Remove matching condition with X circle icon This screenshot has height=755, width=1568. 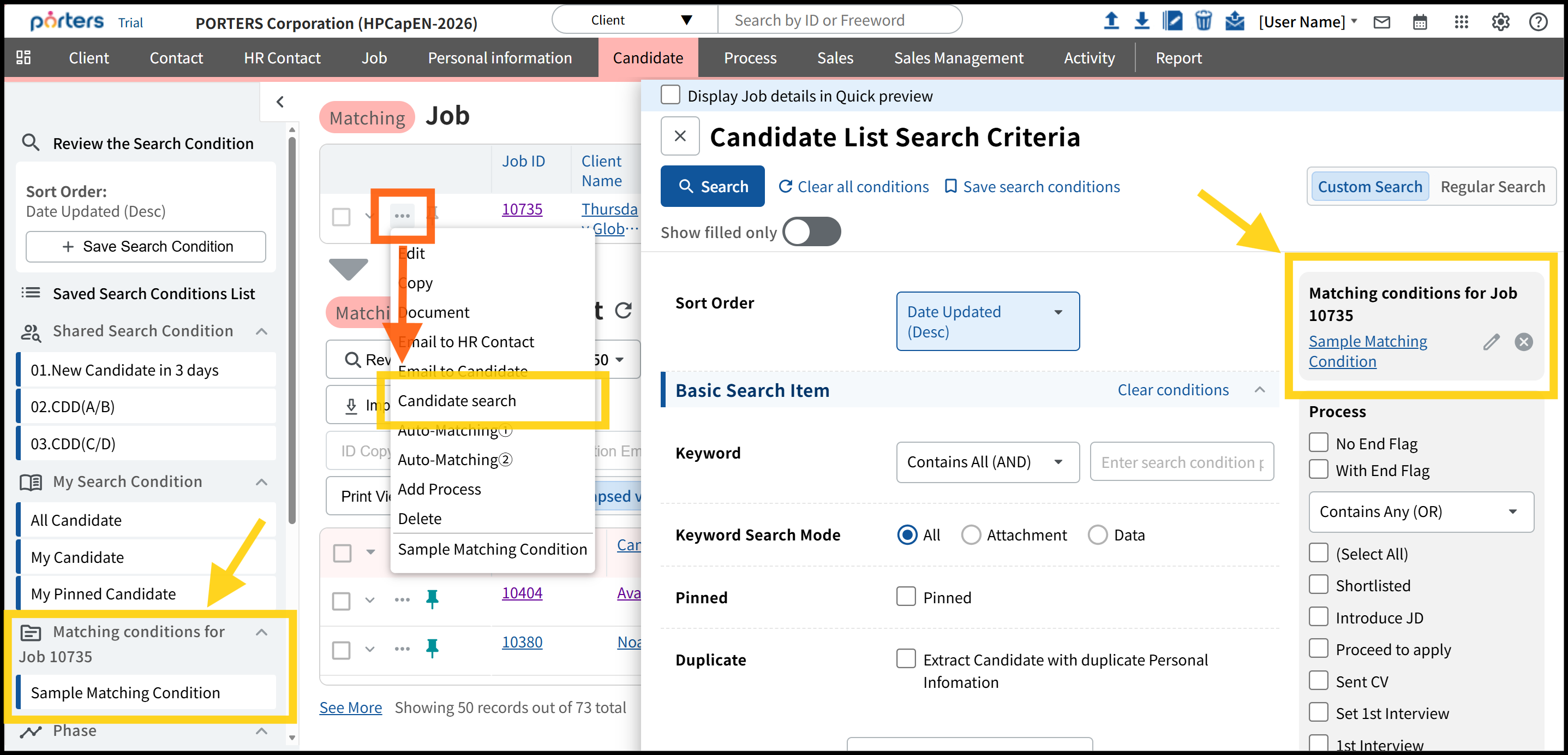[x=1524, y=342]
